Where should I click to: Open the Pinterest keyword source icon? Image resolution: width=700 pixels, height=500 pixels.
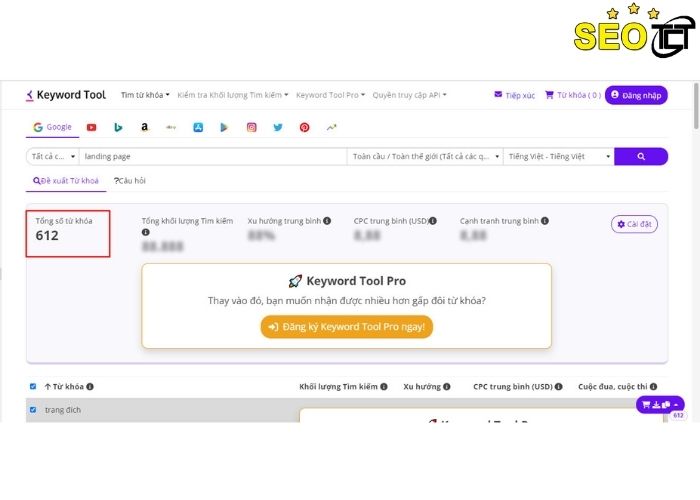(304, 127)
